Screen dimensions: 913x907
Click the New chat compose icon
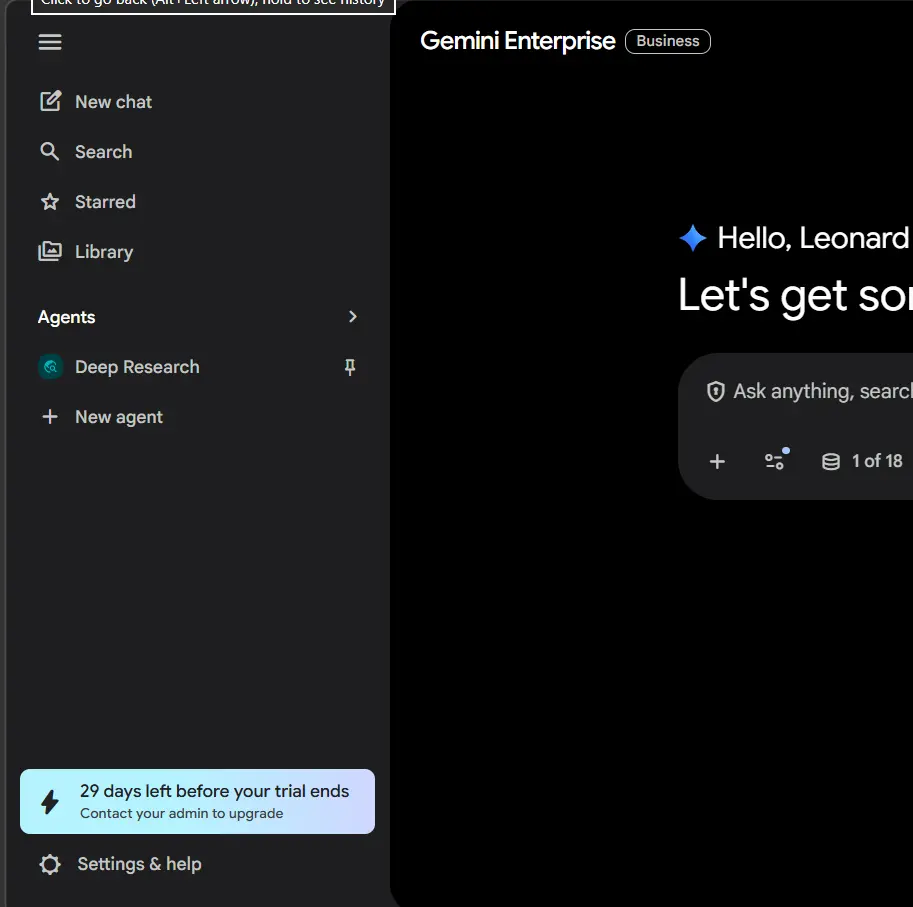50,101
